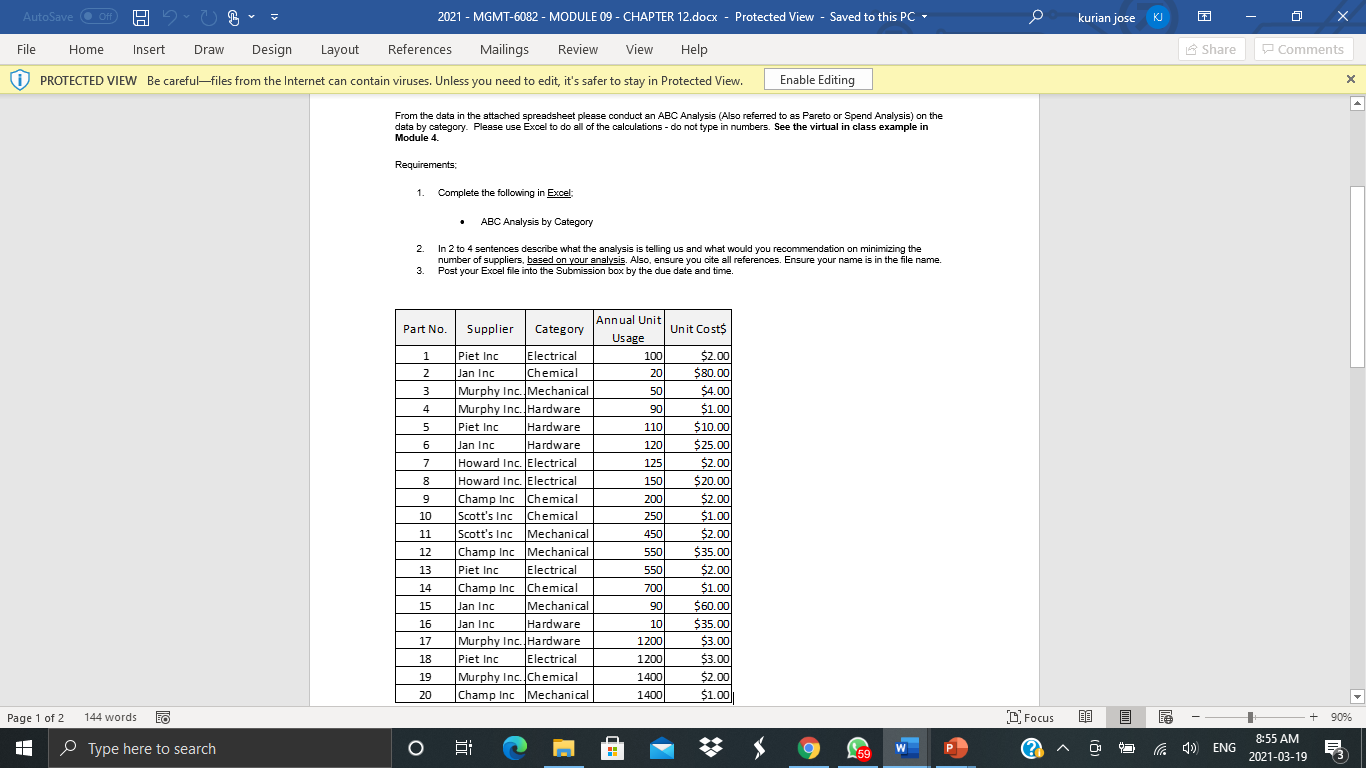Open the accessibility/macro icon in the status bar

pyautogui.click(x=163, y=717)
